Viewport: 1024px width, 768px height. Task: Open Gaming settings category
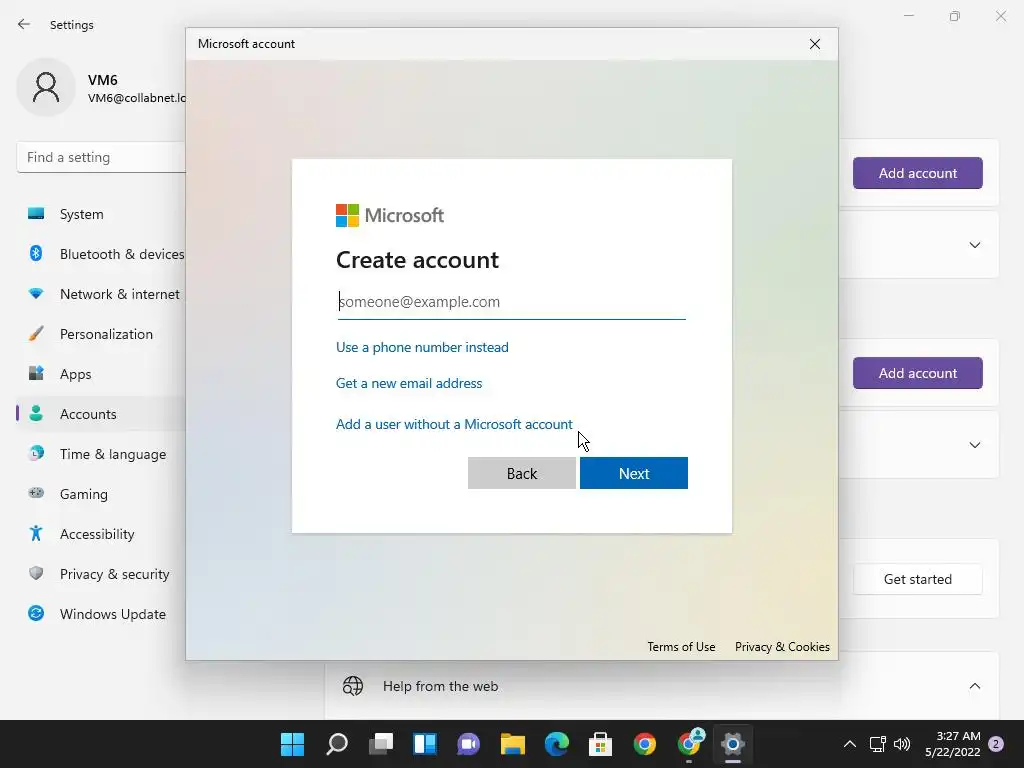coord(101,494)
